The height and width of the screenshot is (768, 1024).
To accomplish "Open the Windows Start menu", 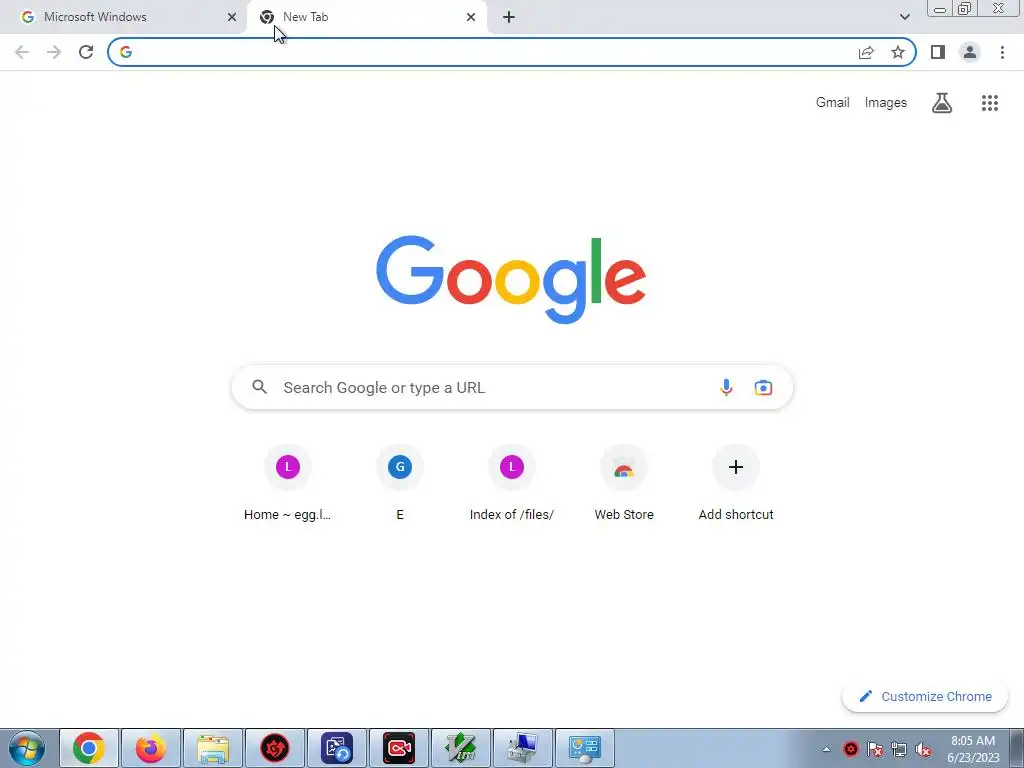I will [x=27, y=748].
